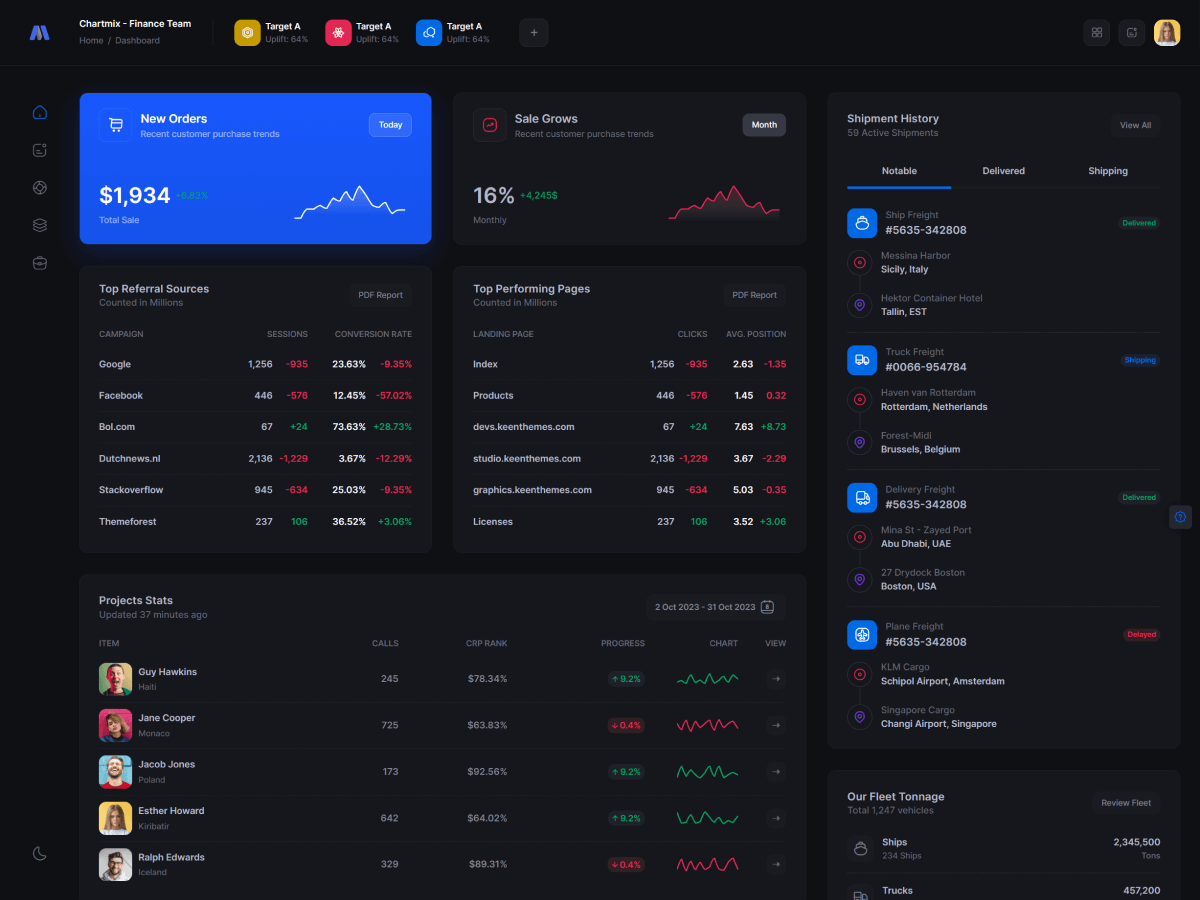Open the user profile avatar in header
The image size is (1200, 900).
1167,32
